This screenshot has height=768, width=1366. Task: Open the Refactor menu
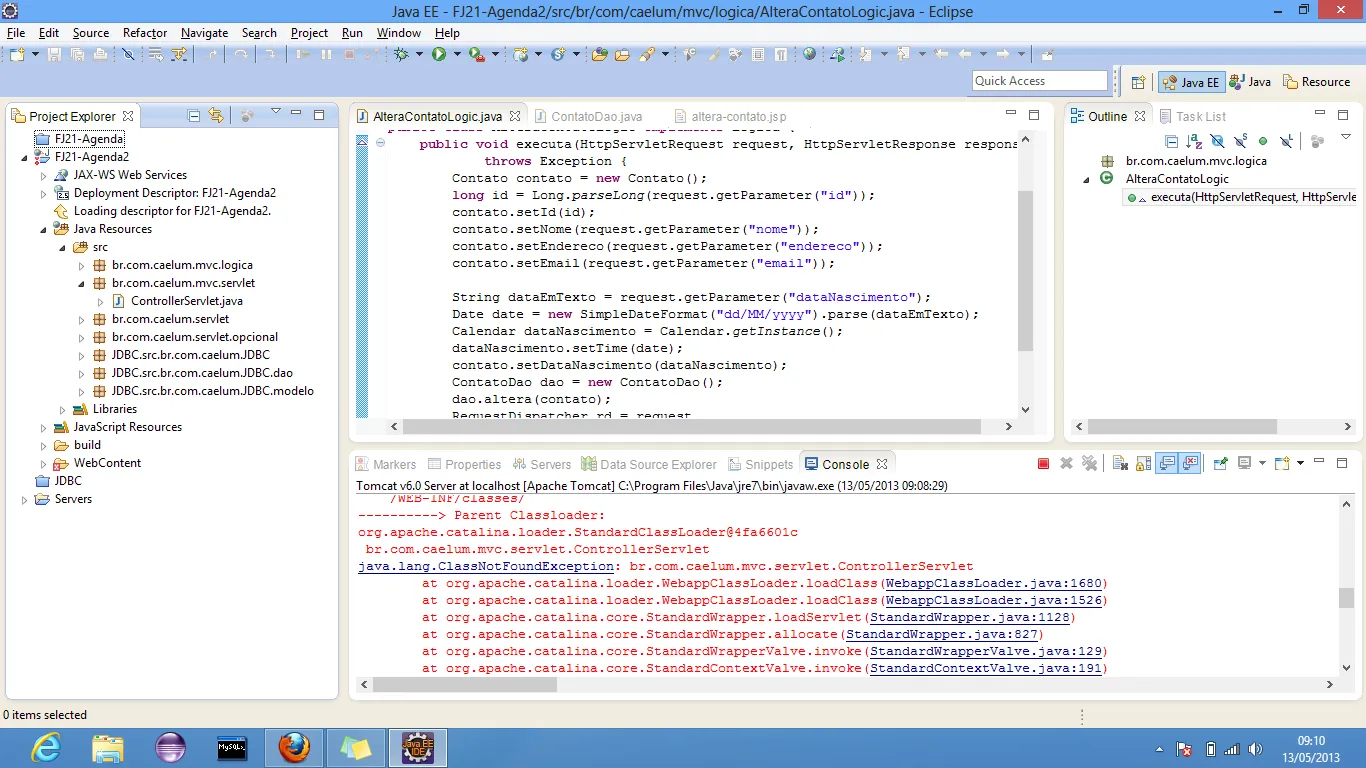pos(145,33)
